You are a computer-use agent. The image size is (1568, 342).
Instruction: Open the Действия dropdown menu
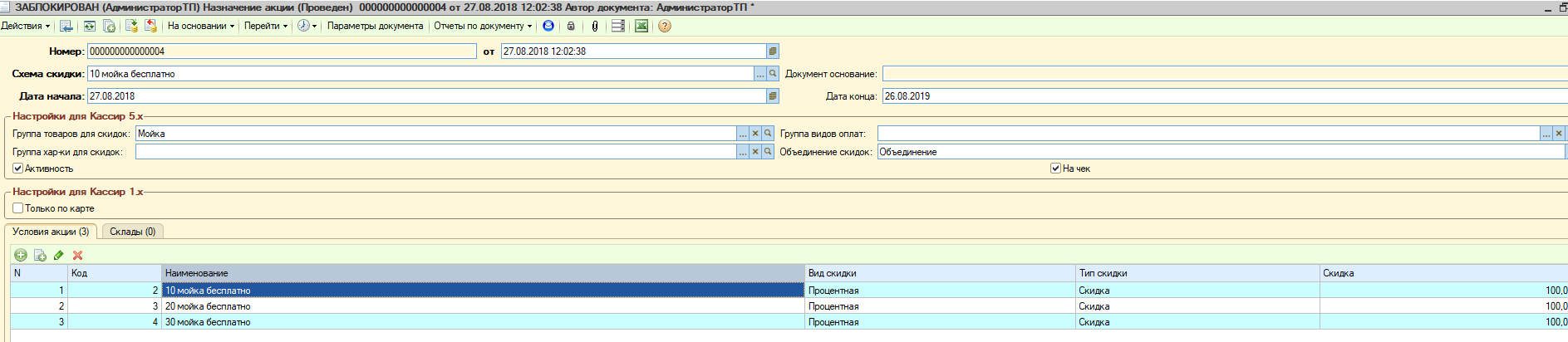point(25,26)
